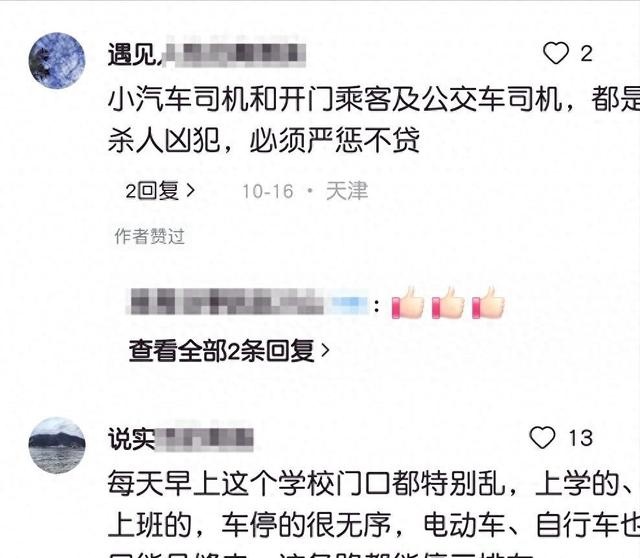Expand the 2回复 replies link
Image resolution: width=640 pixels, height=558 pixels.
point(160,191)
